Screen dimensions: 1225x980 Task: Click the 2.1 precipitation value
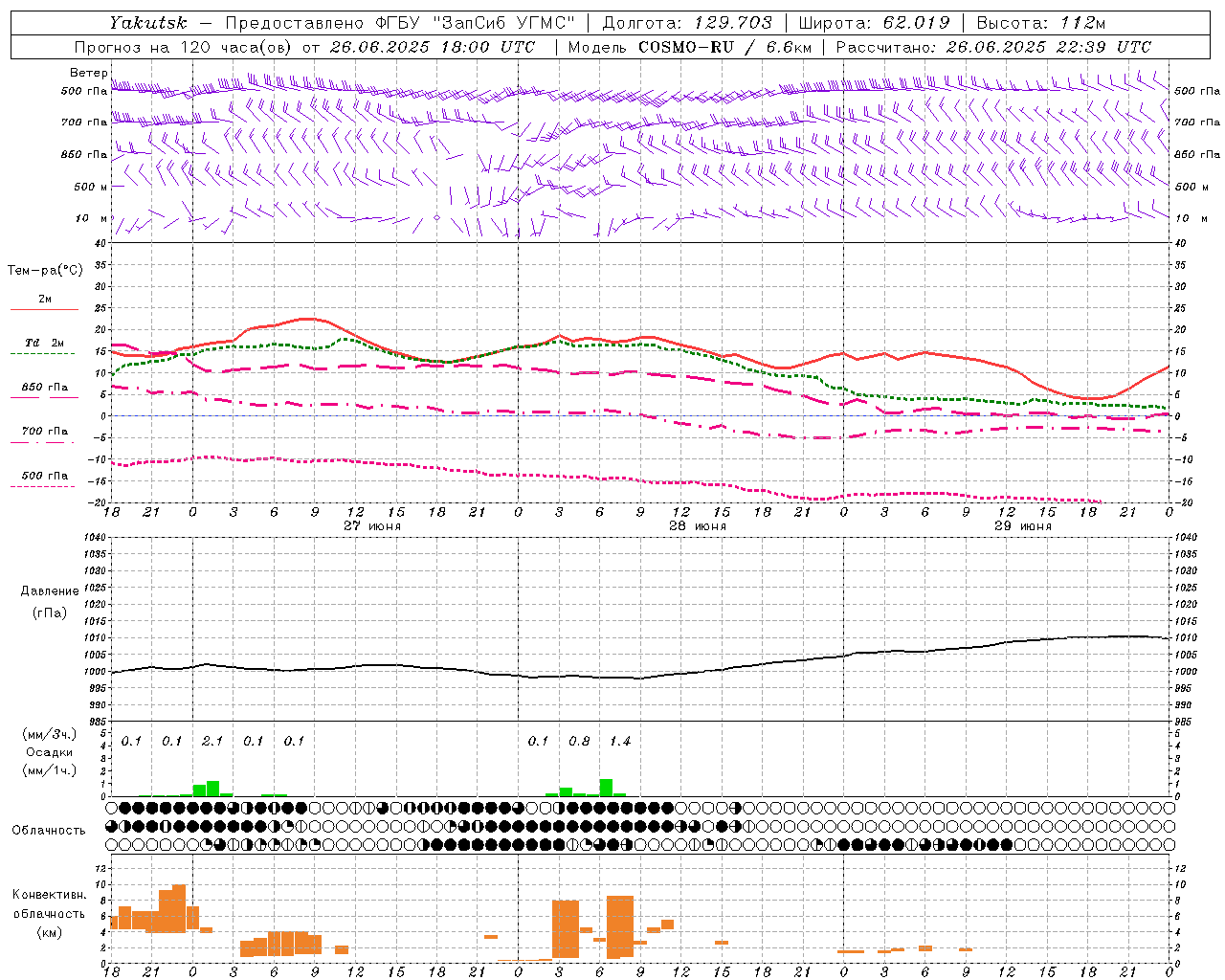212,742
